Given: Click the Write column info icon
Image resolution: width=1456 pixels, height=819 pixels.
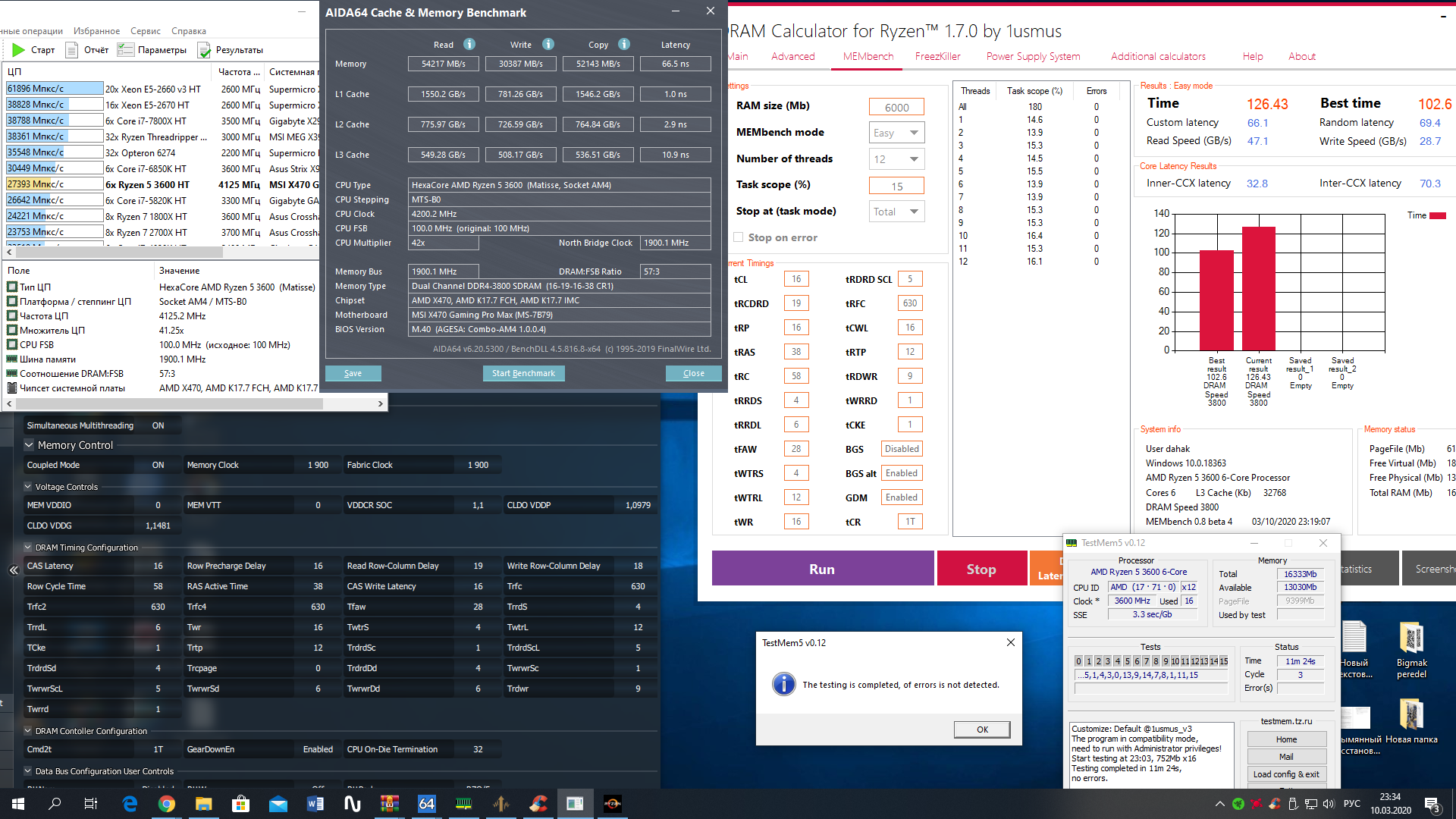Looking at the screenshot, I should tap(548, 44).
